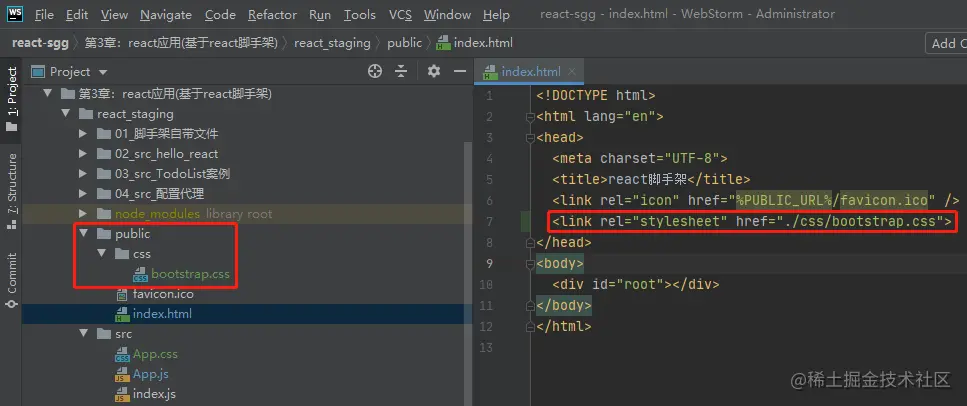967x406 pixels.
Task: Hide the Project panel with minus icon
Action: tap(459, 72)
